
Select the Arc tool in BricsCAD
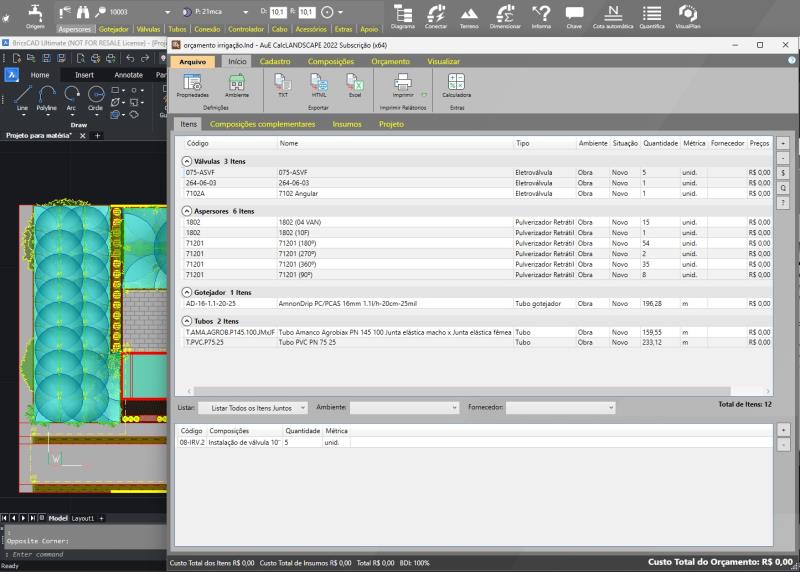click(71, 98)
